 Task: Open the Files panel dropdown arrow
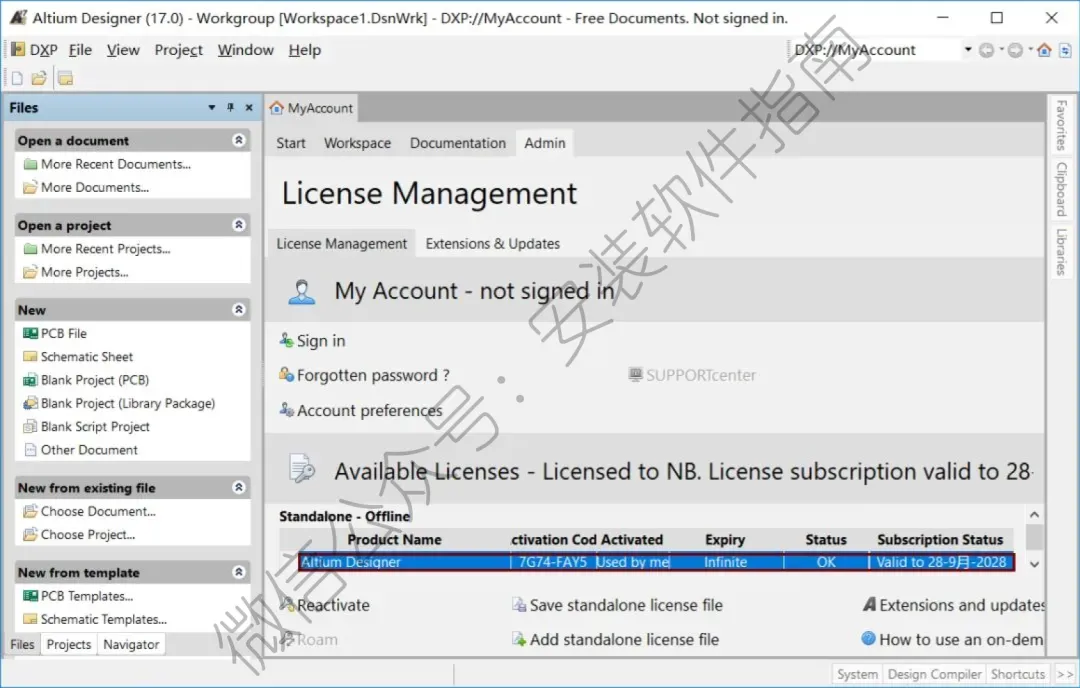pyautogui.click(x=211, y=107)
